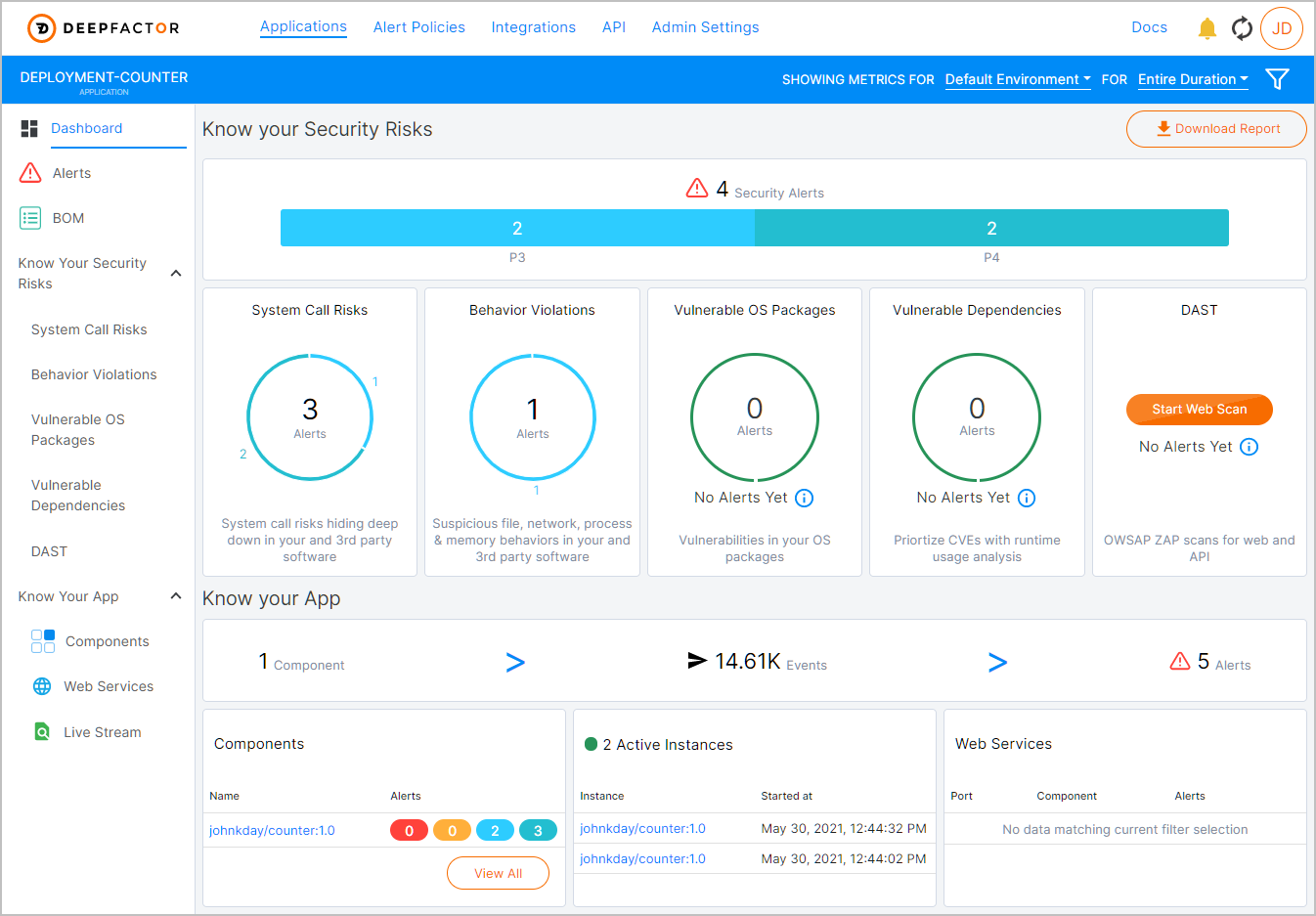Open the Docs link

[1150, 27]
